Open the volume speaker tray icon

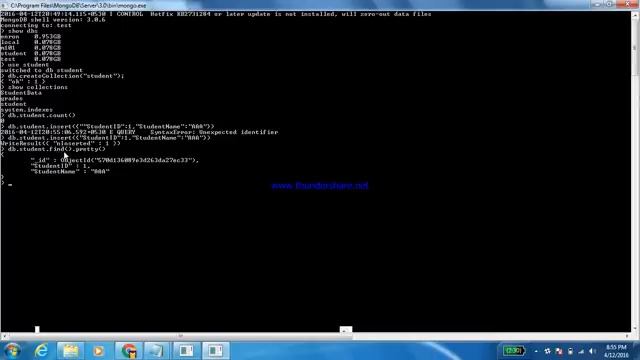coord(592,351)
